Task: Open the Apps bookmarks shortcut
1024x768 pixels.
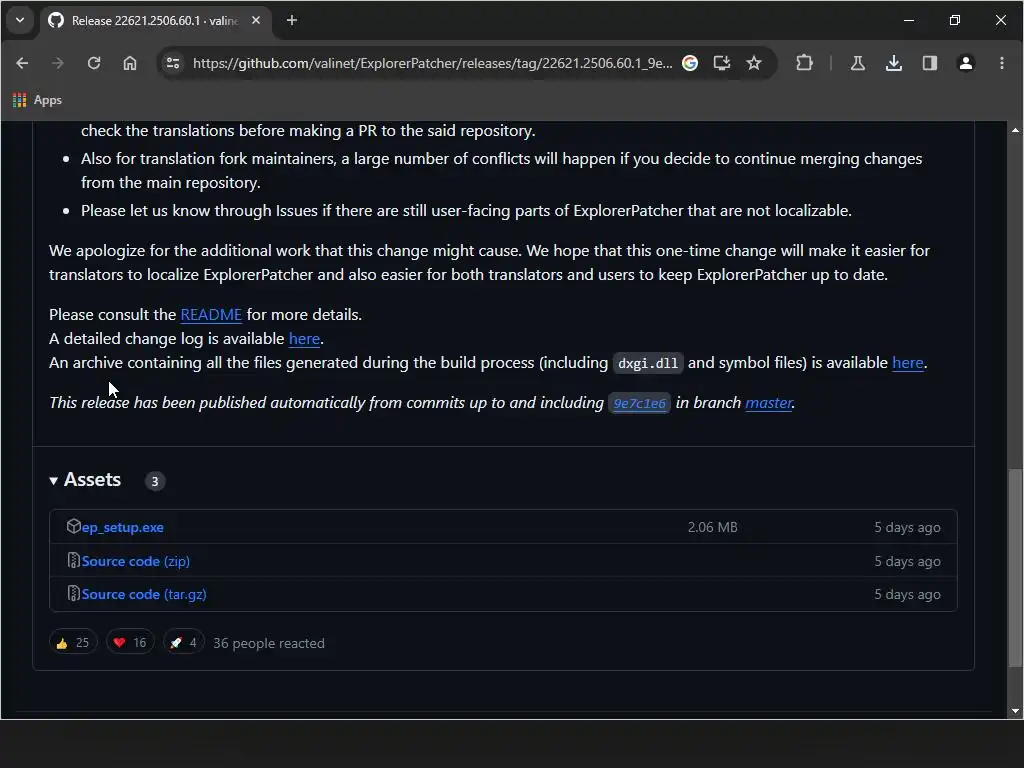Action: [x=37, y=100]
